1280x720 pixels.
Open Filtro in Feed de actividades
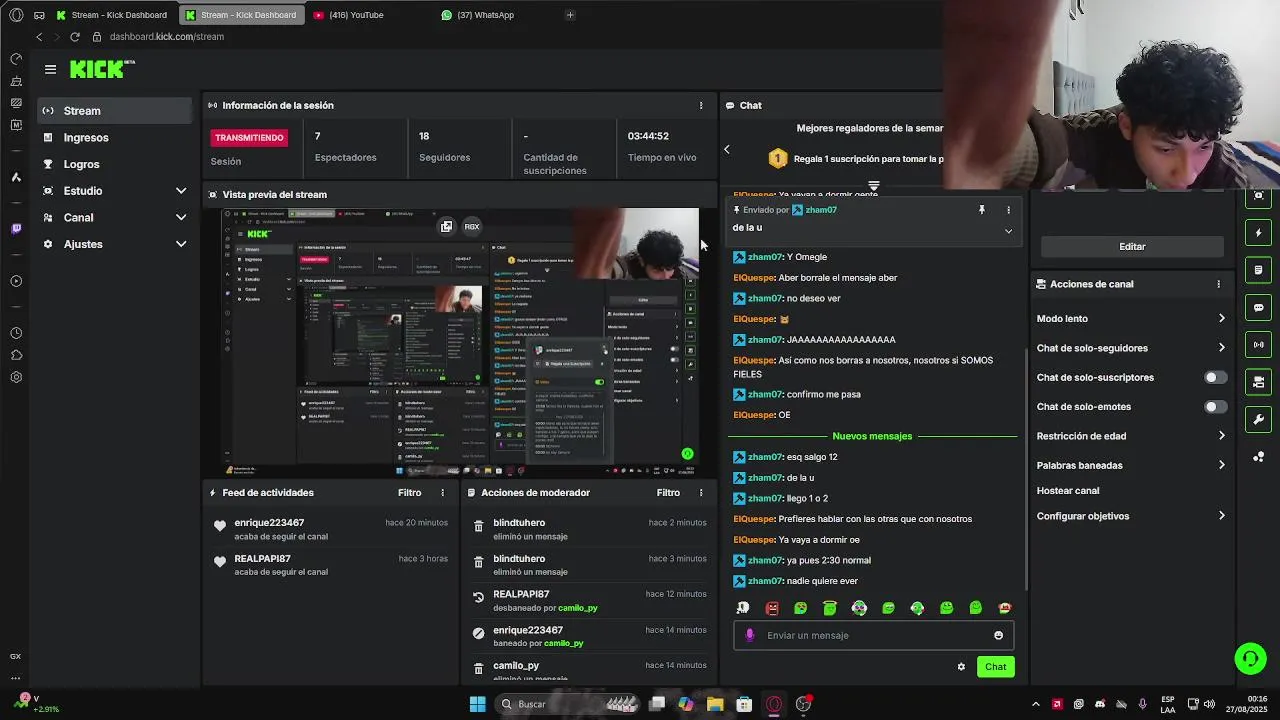coord(409,492)
